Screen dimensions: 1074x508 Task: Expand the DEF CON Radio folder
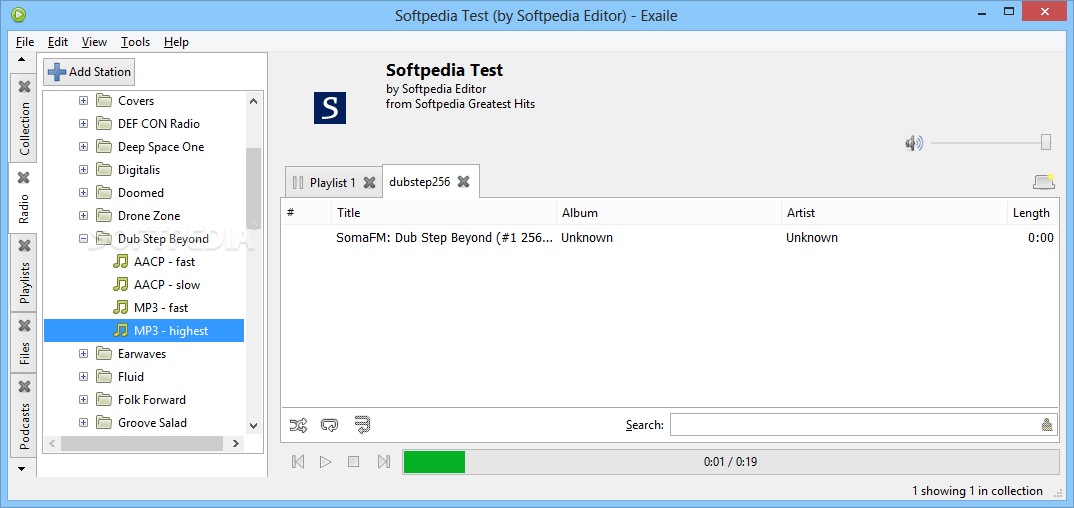(x=84, y=124)
